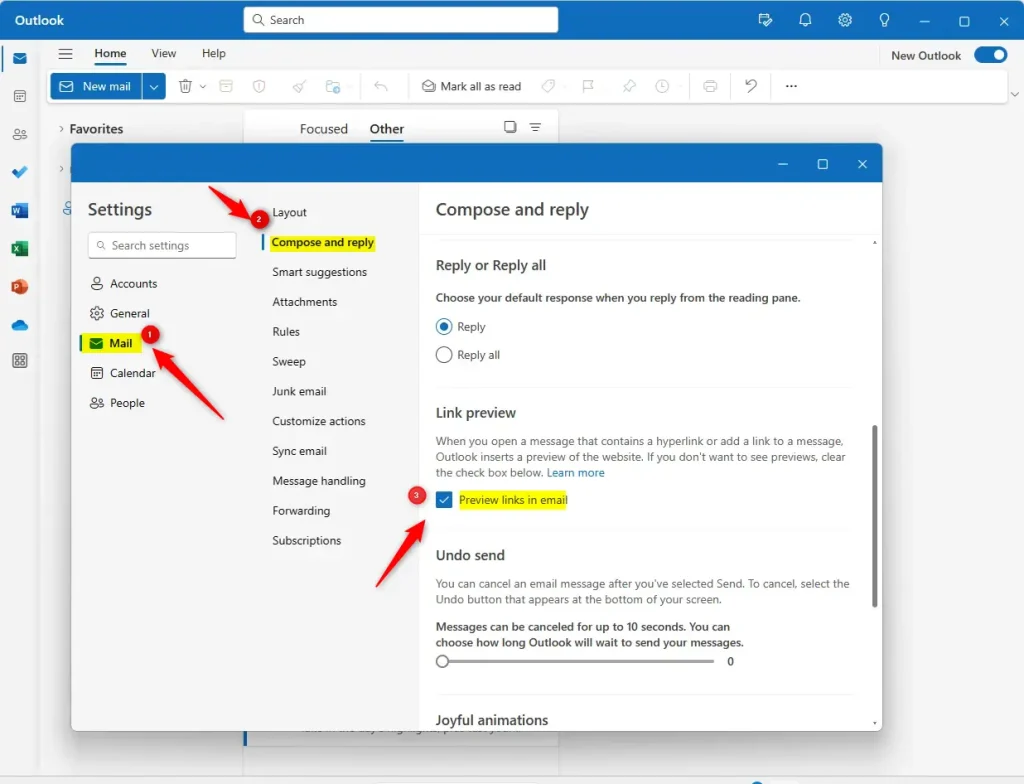Open the more options ellipsis

(791, 86)
